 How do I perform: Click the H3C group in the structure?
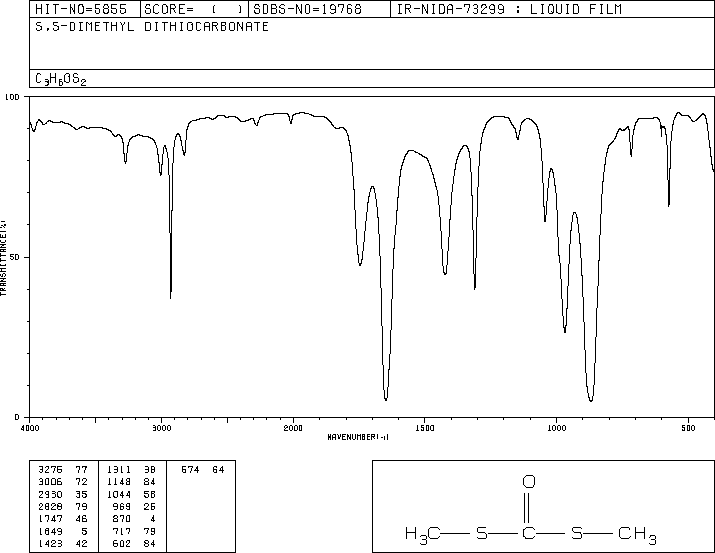pyautogui.click(x=423, y=534)
